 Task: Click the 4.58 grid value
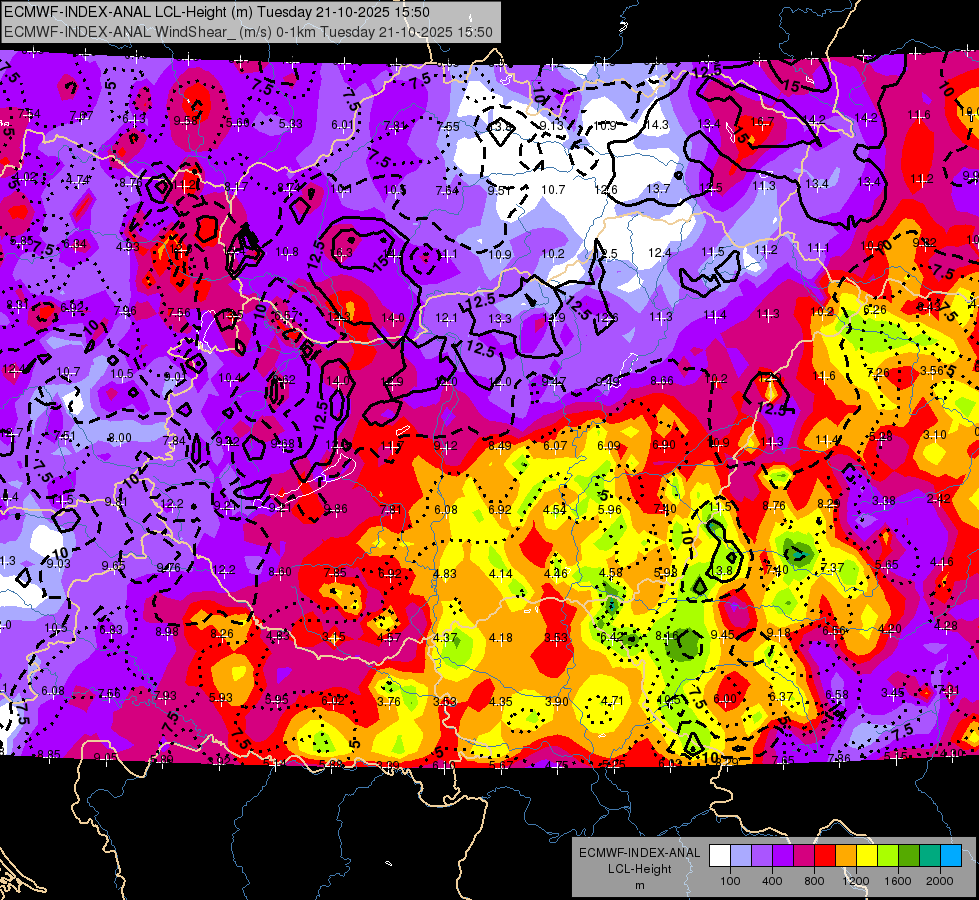pyautogui.click(x=610, y=573)
